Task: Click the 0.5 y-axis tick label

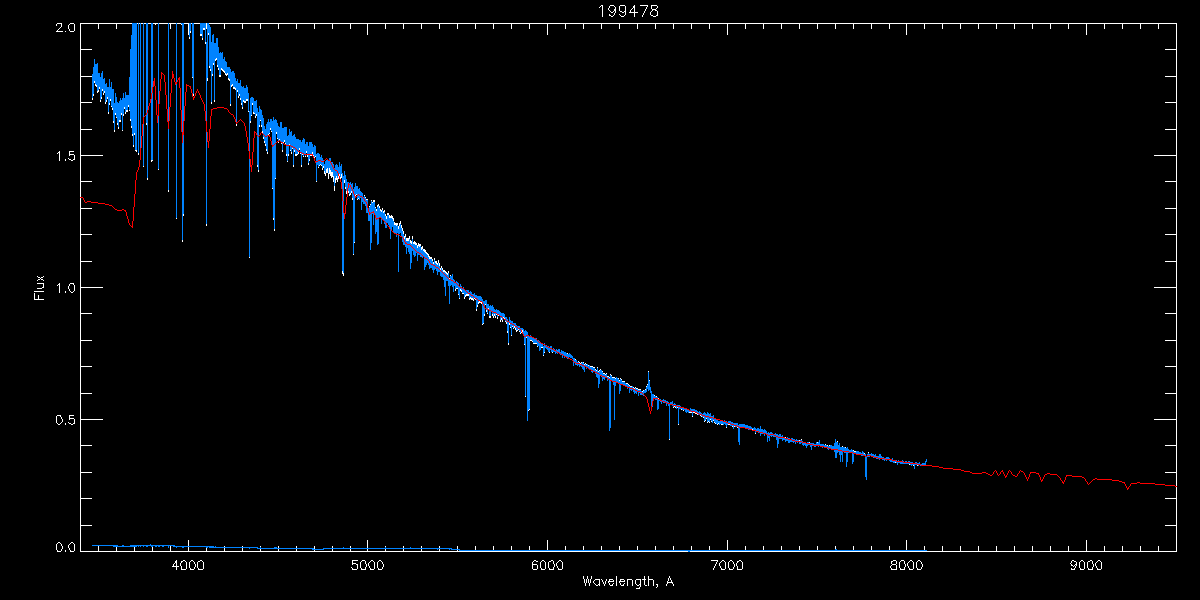Action: coord(65,419)
